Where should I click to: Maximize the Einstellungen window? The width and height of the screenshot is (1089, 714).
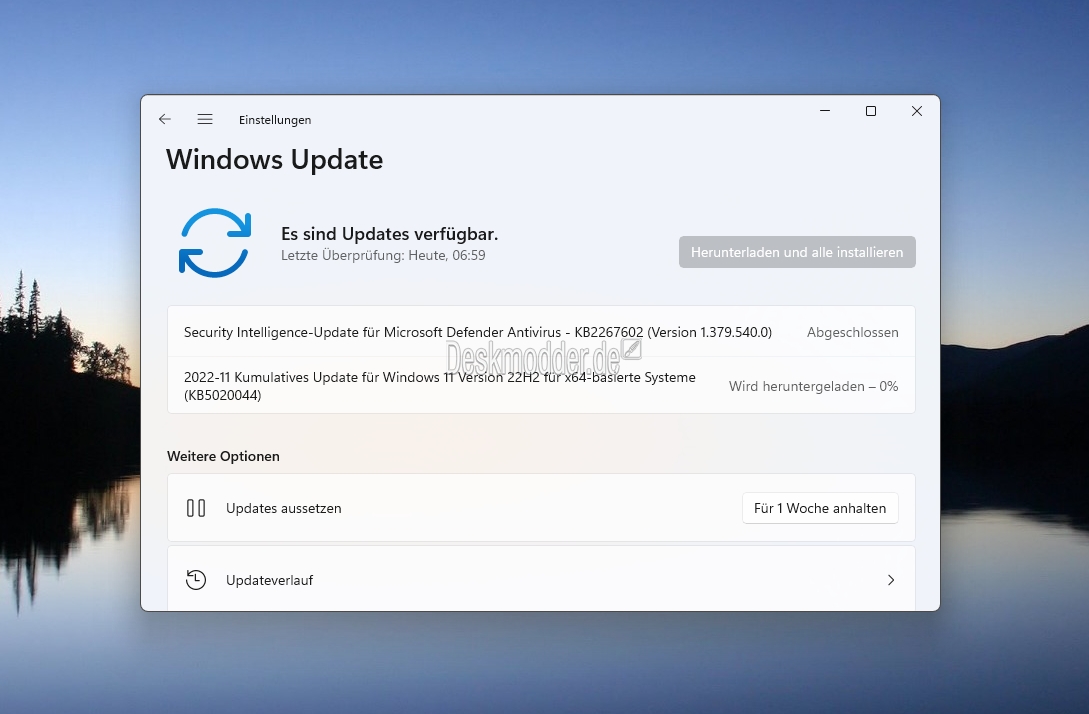point(871,111)
